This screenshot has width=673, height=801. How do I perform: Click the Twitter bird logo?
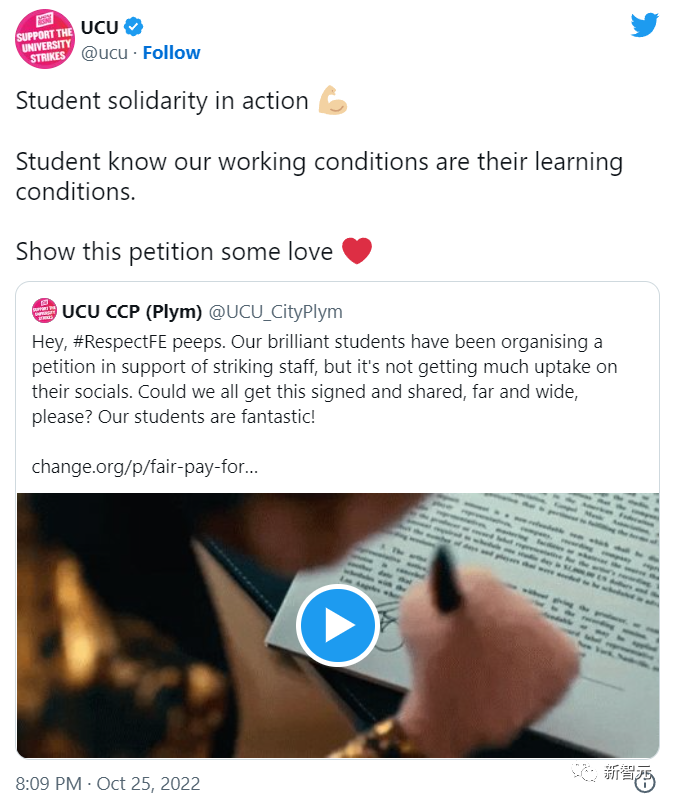[x=645, y=26]
